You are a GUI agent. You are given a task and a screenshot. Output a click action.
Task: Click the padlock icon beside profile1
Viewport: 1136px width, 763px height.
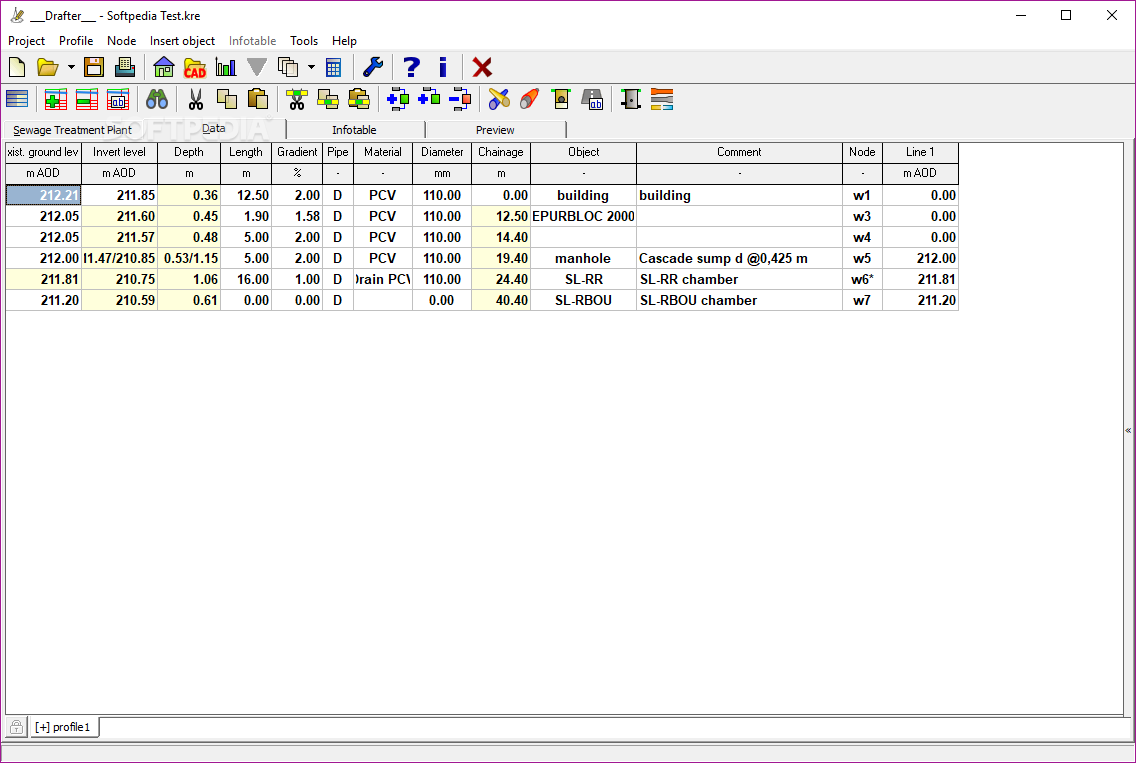[x=16, y=727]
